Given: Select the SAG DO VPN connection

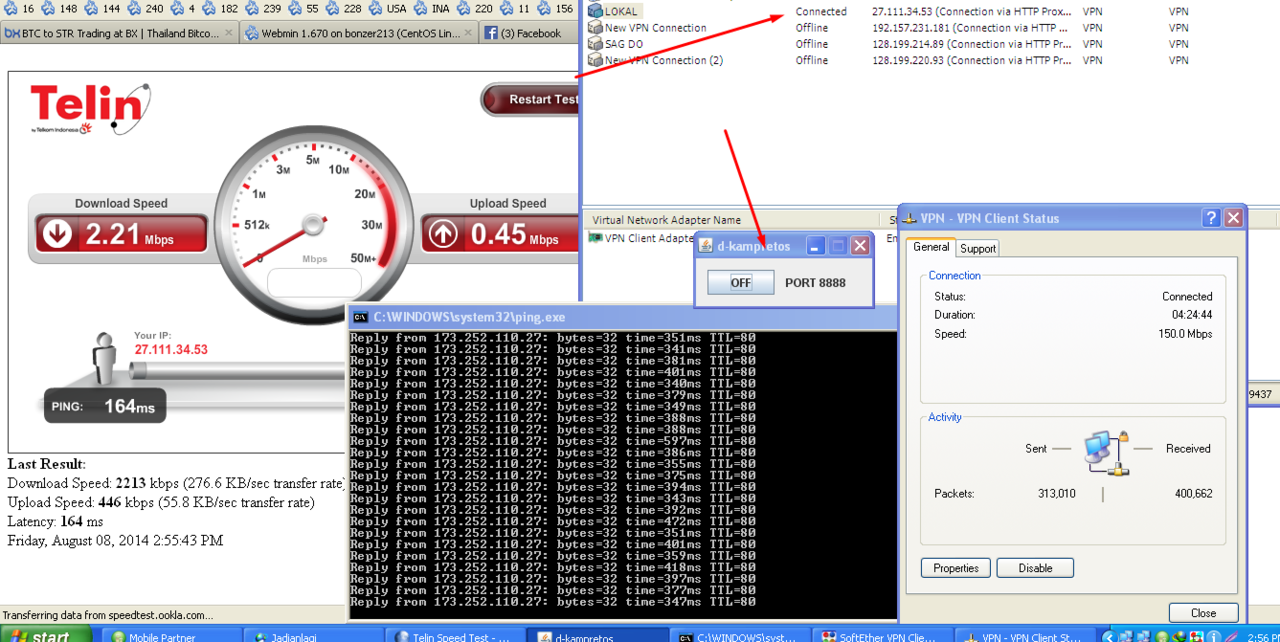Looking at the screenshot, I should (x=930, y=44).
